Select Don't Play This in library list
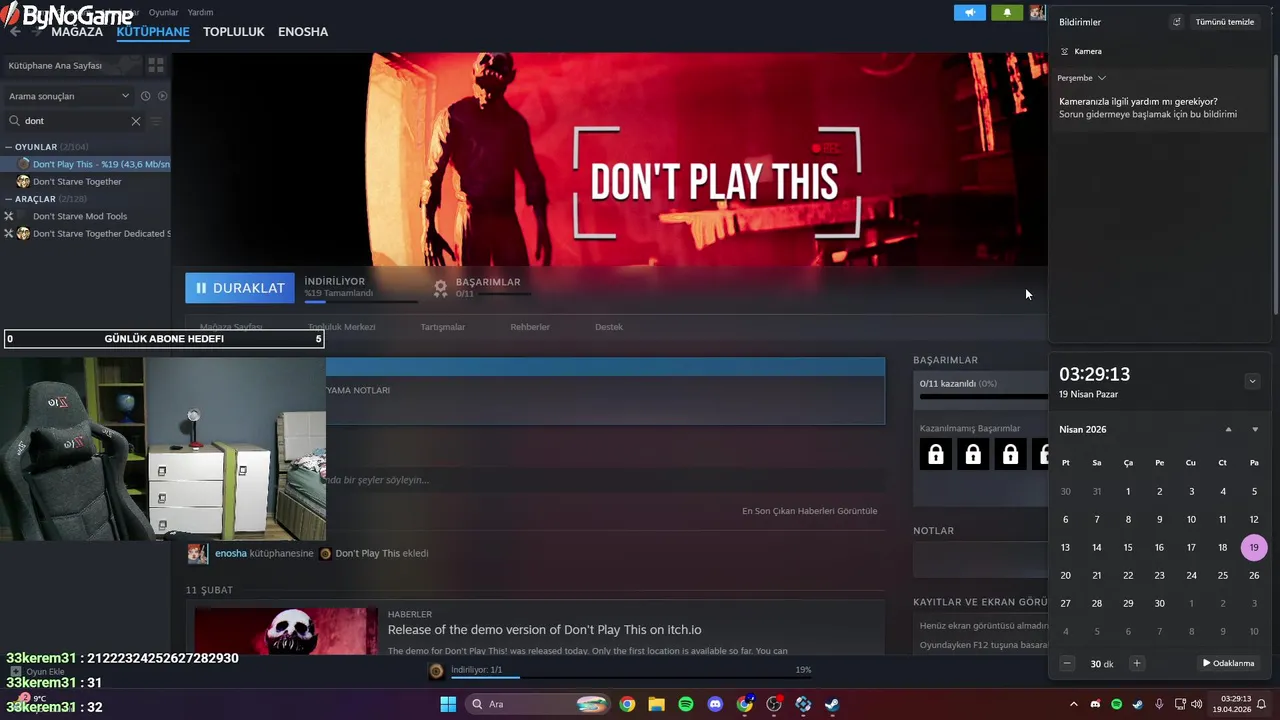 [x=86, y=164]
